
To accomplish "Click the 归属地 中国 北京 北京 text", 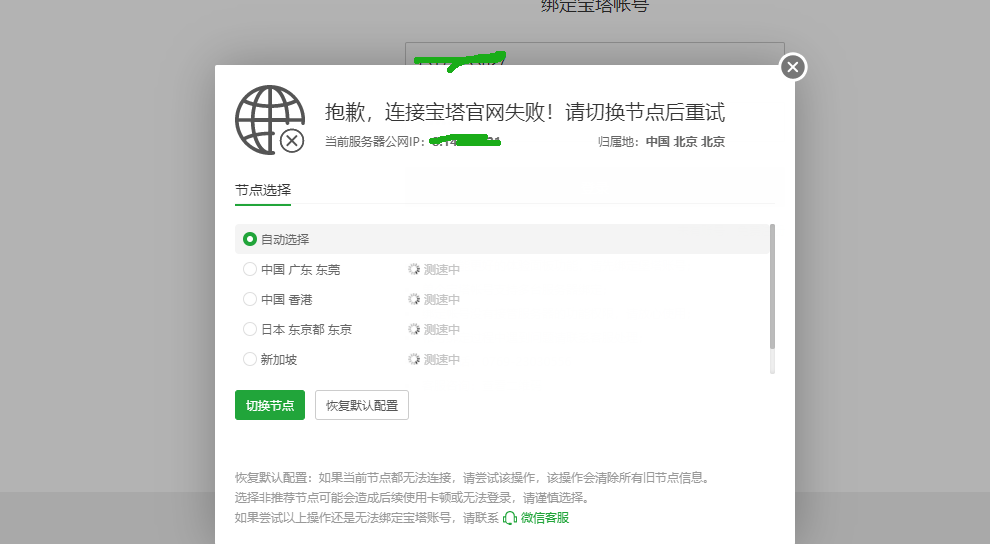I will coord(661,142).
